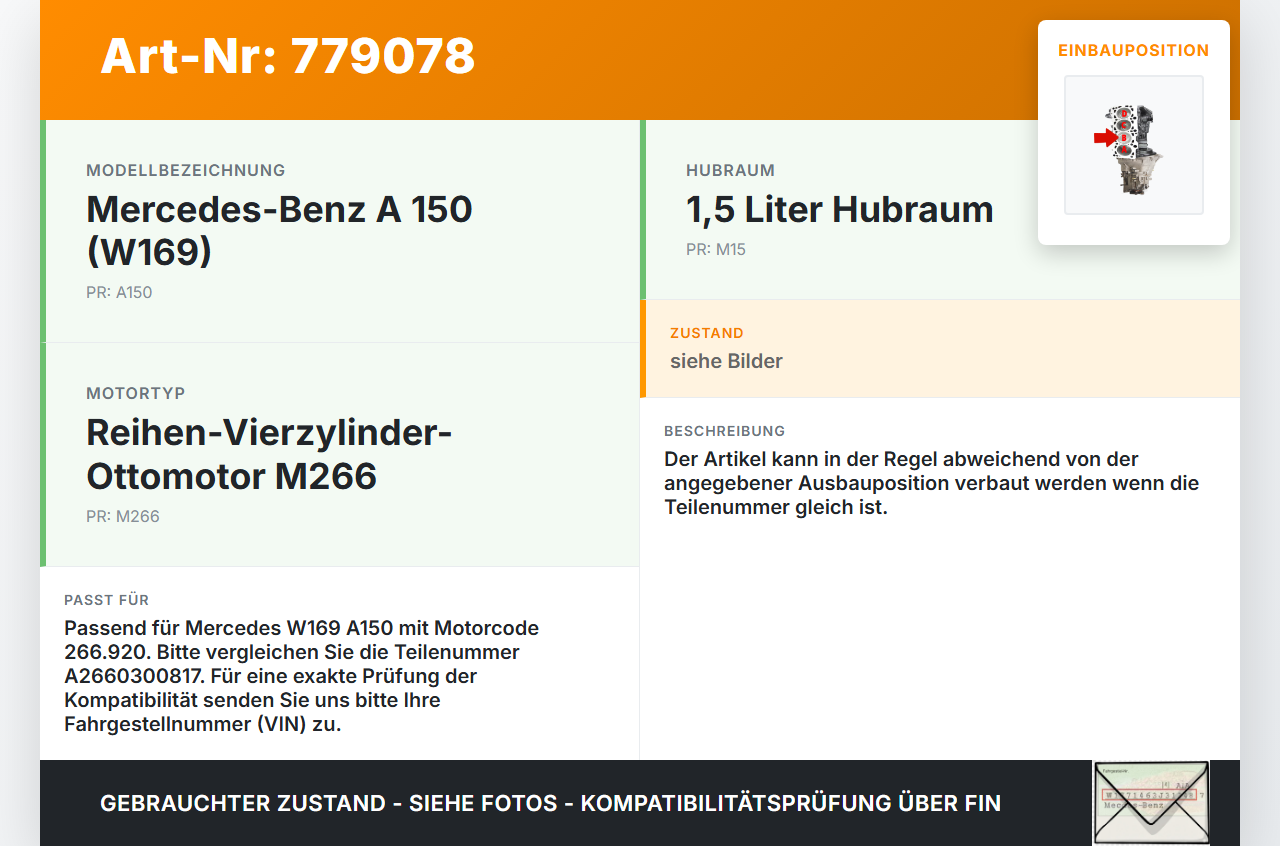Screen dimensions: 1280x846
Task: Select the PR: M266 code
Action: pyautogui.click(x=123, y=516)
